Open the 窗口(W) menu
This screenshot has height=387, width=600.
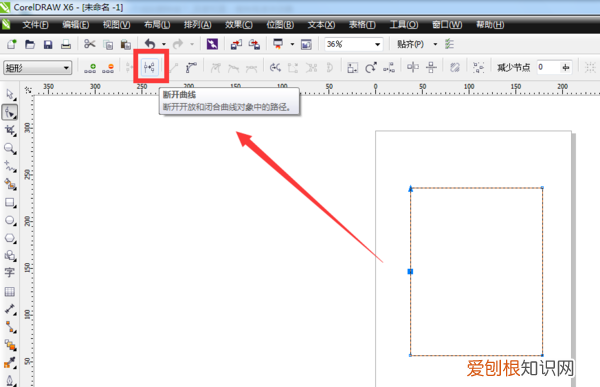pos(447,25)
